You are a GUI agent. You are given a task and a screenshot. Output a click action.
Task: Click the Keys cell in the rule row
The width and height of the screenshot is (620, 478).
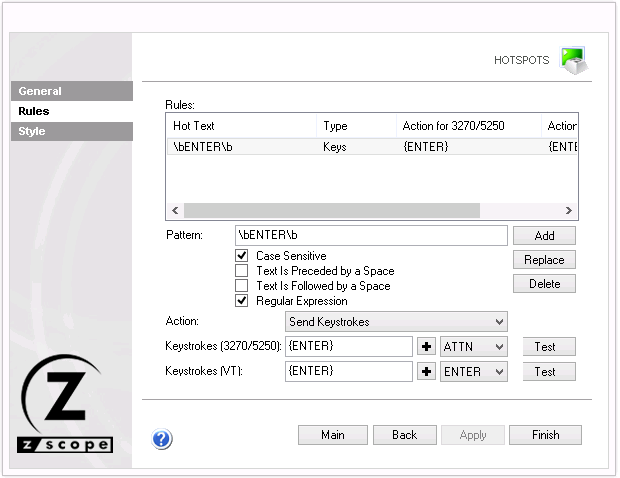tap(335, 147)
